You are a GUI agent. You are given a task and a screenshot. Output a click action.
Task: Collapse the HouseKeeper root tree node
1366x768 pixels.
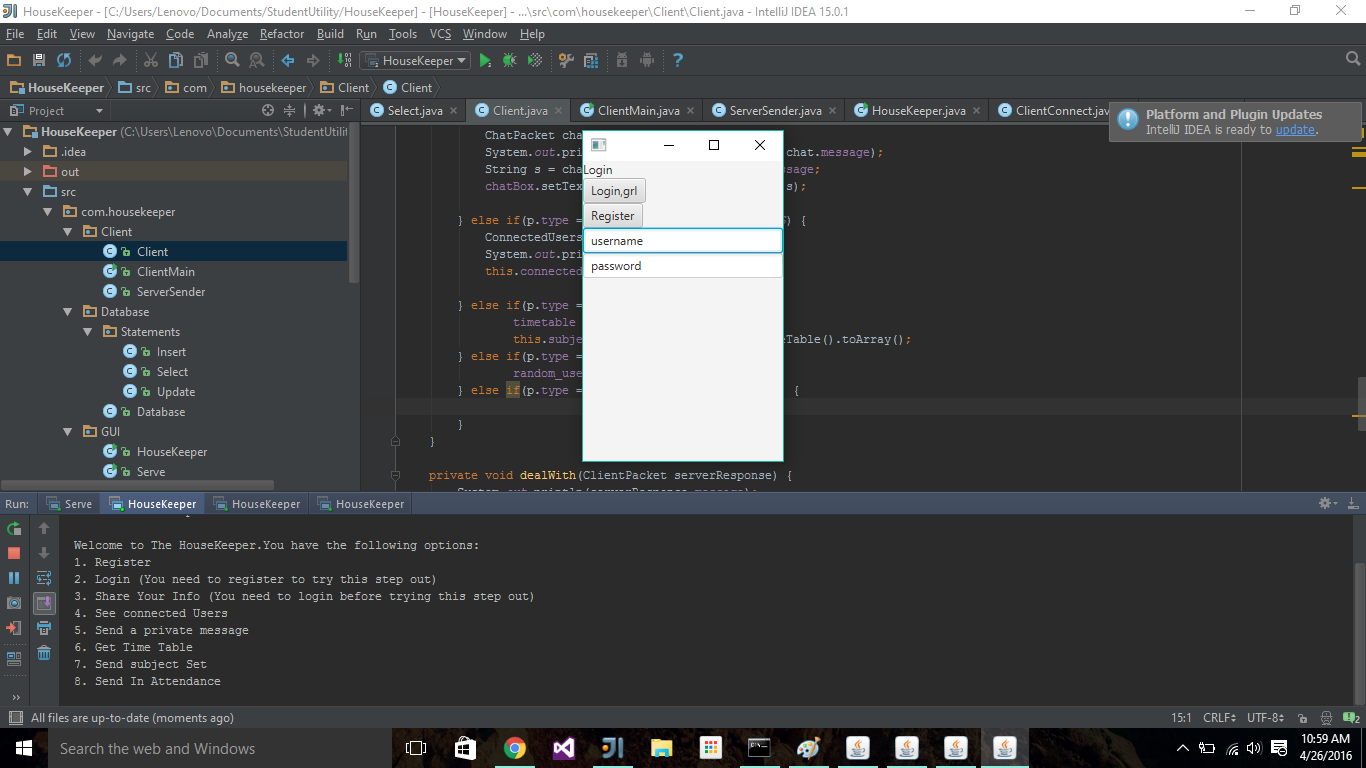[9, 132]
